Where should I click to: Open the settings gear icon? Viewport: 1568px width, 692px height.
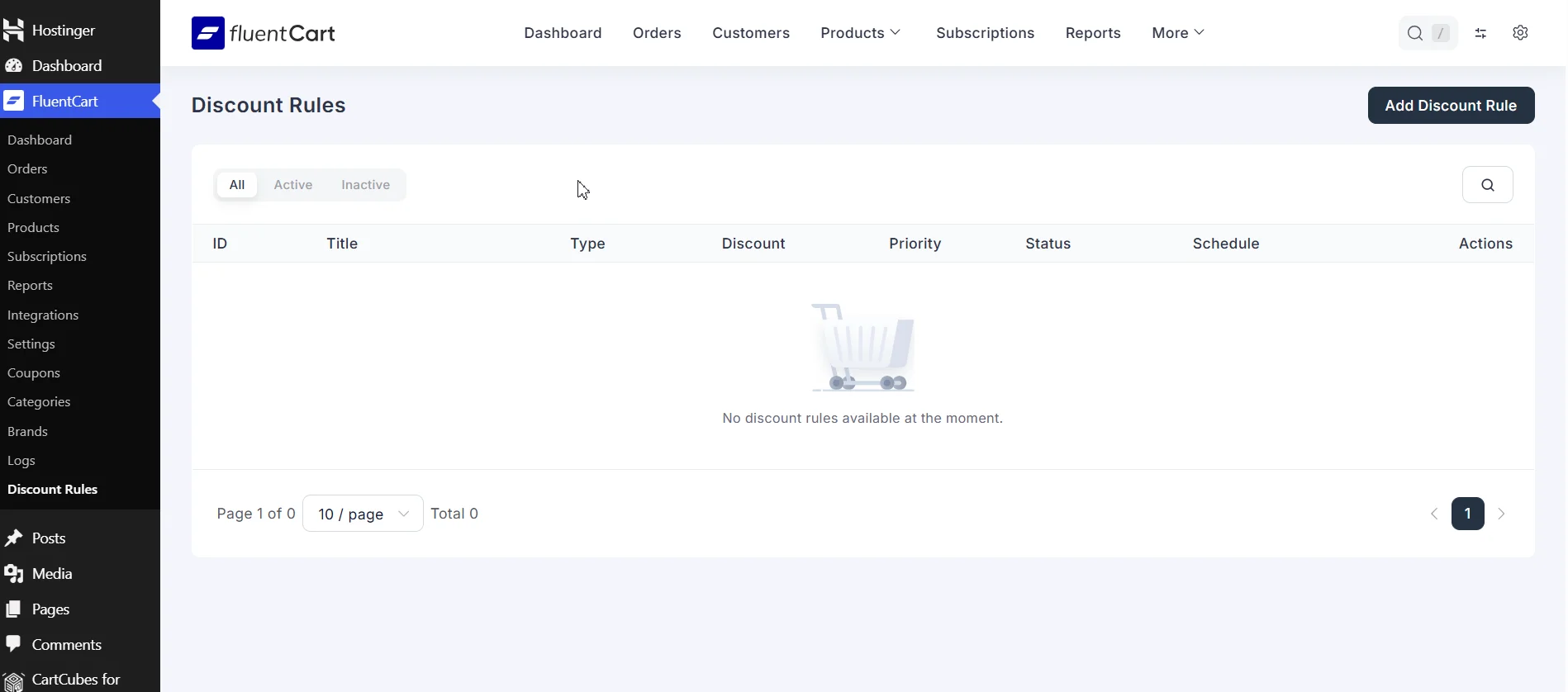[x=1520, y=33]
